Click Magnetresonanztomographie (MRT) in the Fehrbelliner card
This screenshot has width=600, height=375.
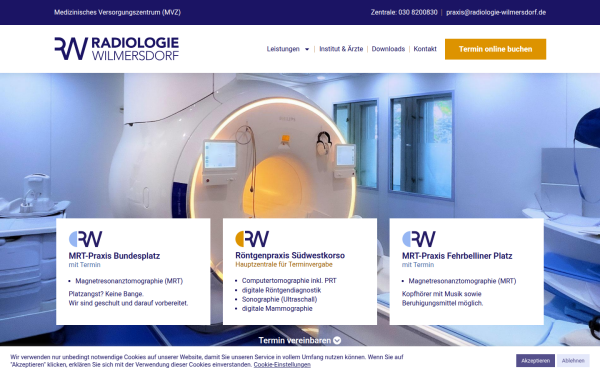(462, 281)
